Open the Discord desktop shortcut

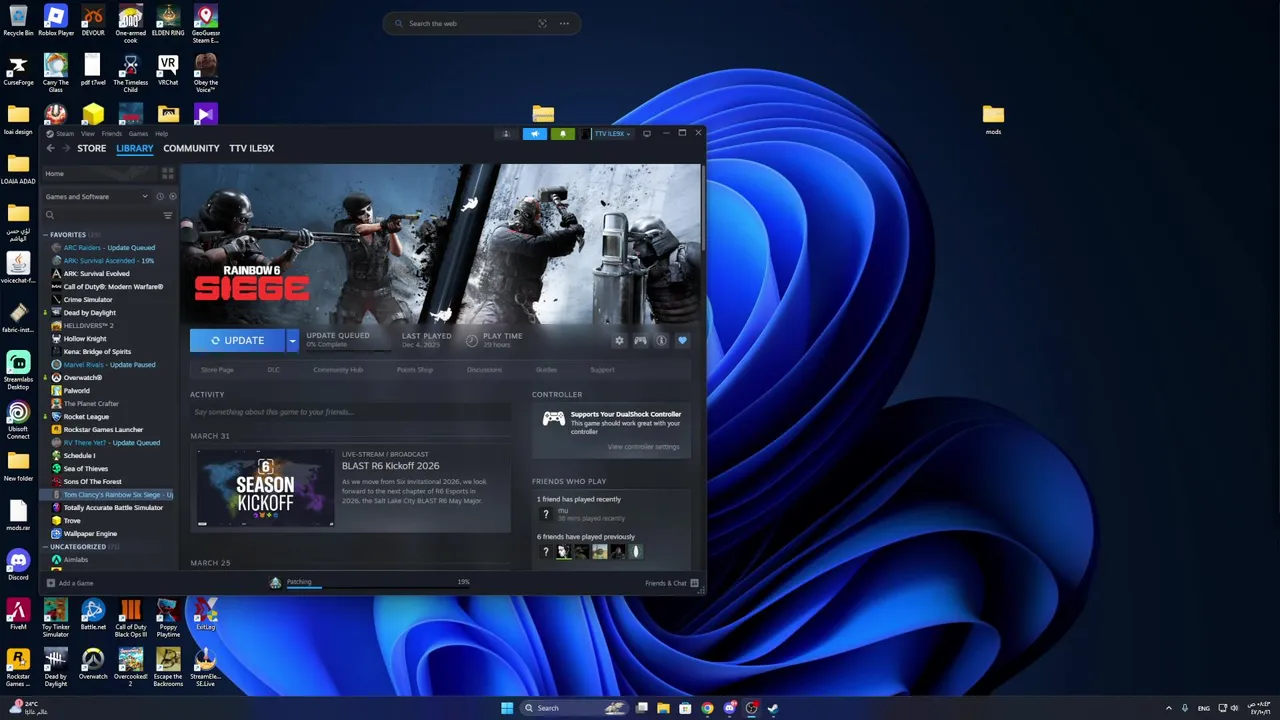click(x=18, y=565)
